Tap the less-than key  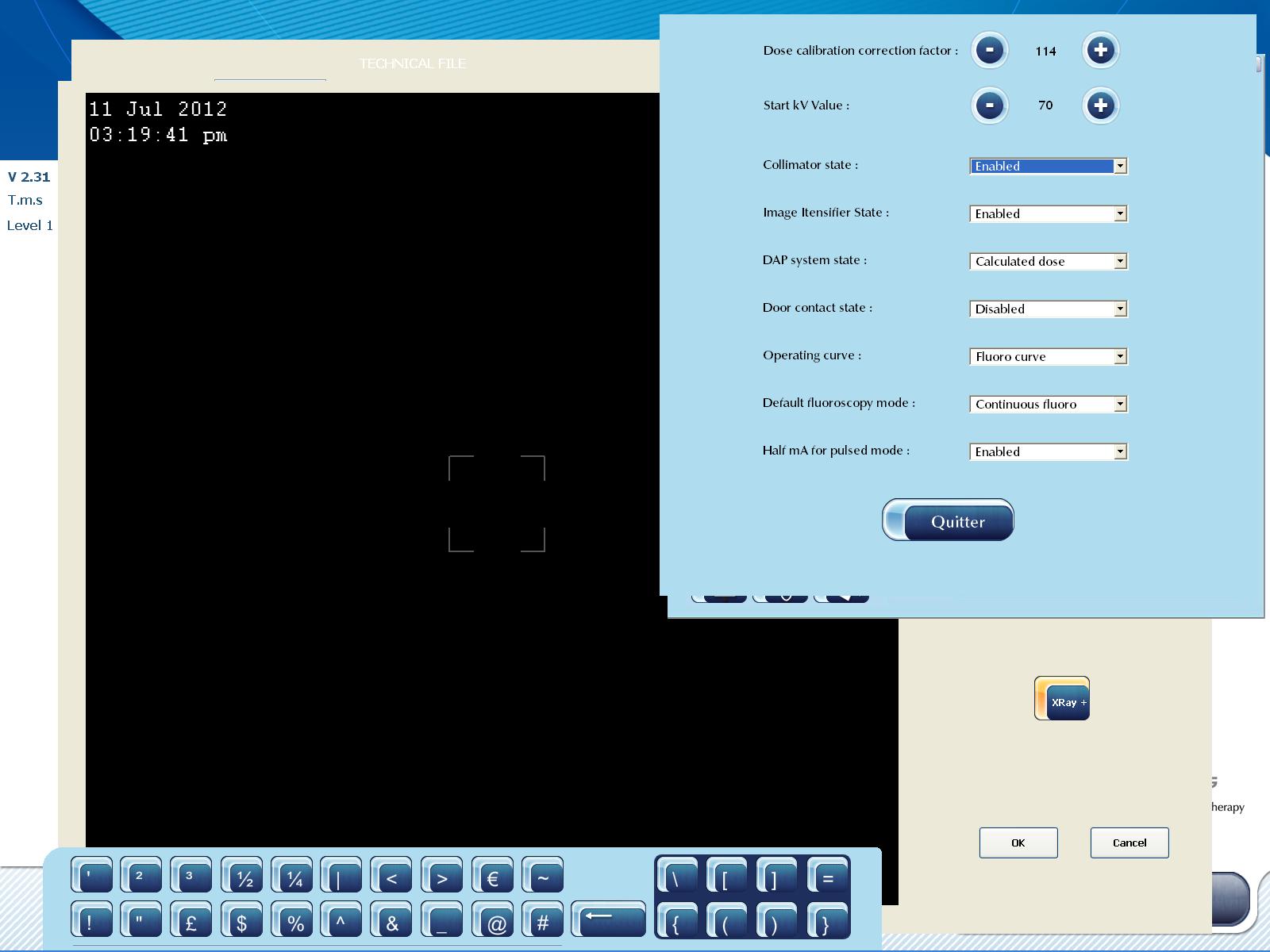click(x=391, y=876)
